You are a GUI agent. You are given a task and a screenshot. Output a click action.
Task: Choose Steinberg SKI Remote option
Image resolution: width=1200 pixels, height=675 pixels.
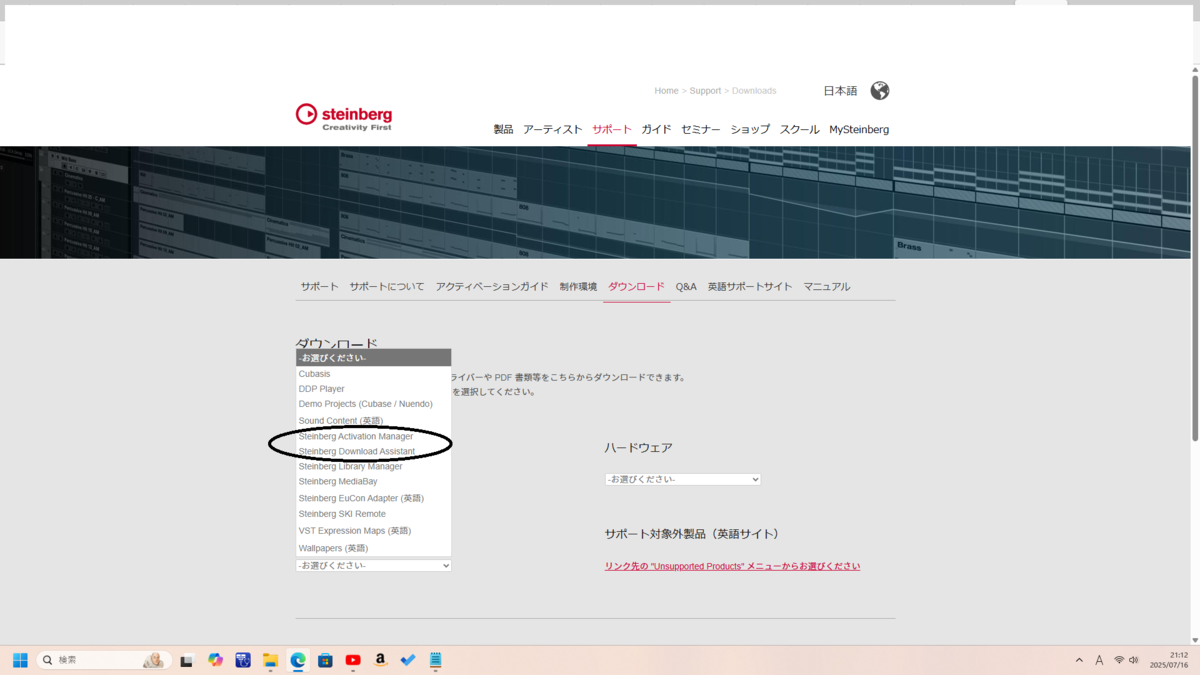coord(374,514)
